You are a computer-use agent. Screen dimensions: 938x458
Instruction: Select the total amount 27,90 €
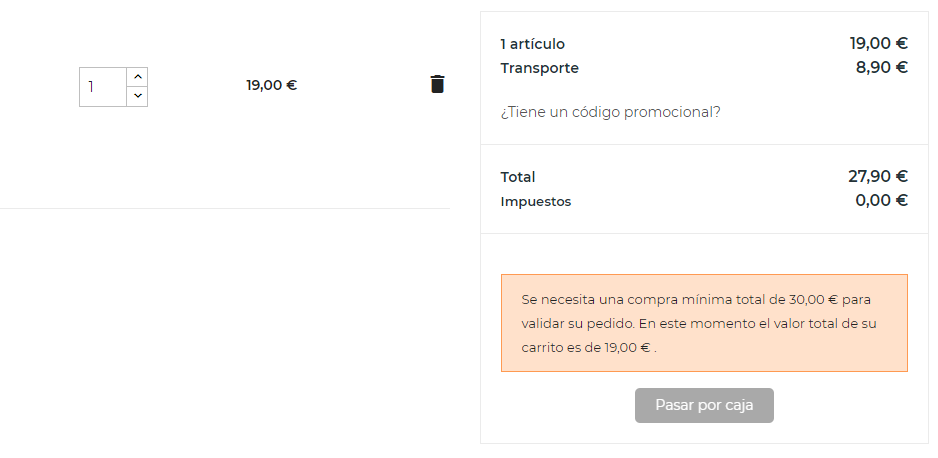877,176
